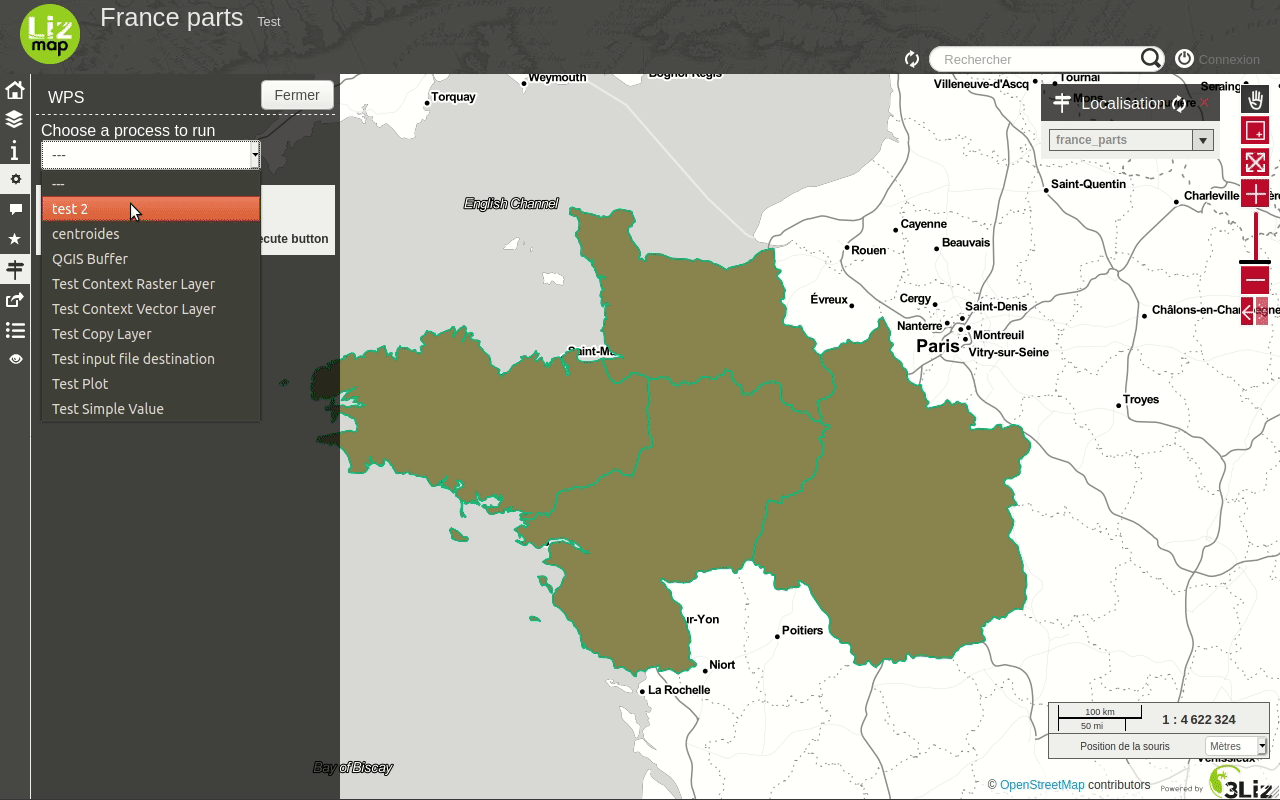Select 'Test Context Raster Layer' option
This screenshot has height=800, width=1280.
tap(151, 284)
